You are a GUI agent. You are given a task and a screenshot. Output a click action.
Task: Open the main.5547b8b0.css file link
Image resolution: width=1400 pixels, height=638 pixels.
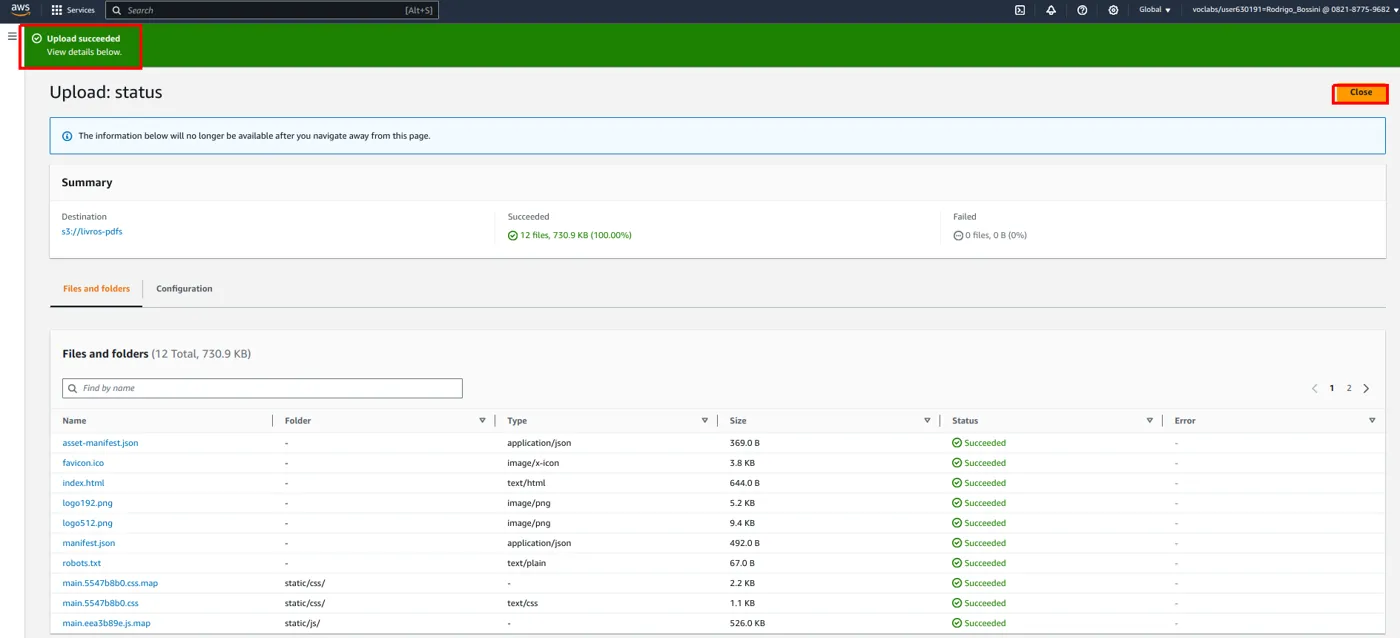(x=100, y=603)
